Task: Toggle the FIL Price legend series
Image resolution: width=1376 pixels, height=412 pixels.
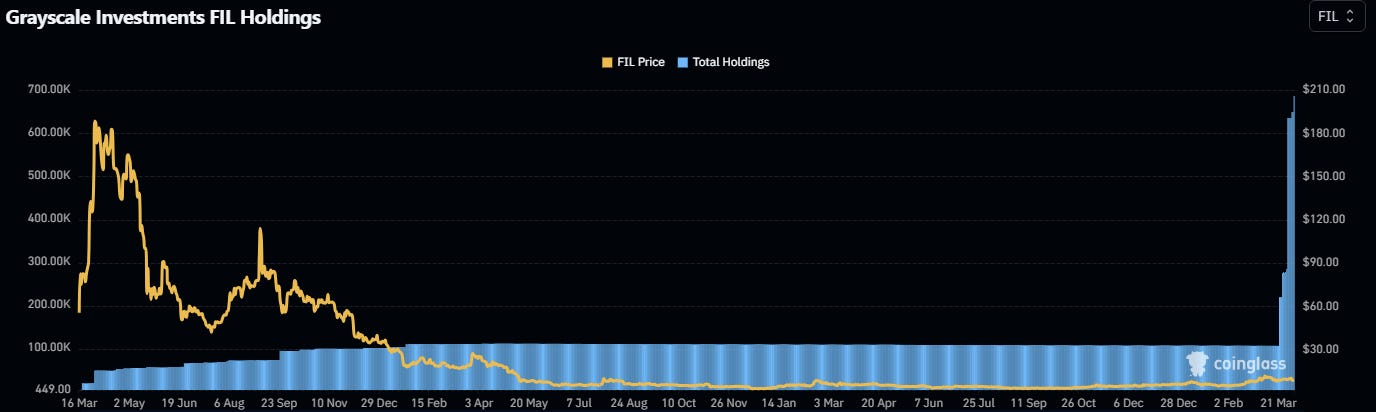Action: (632, 62)
